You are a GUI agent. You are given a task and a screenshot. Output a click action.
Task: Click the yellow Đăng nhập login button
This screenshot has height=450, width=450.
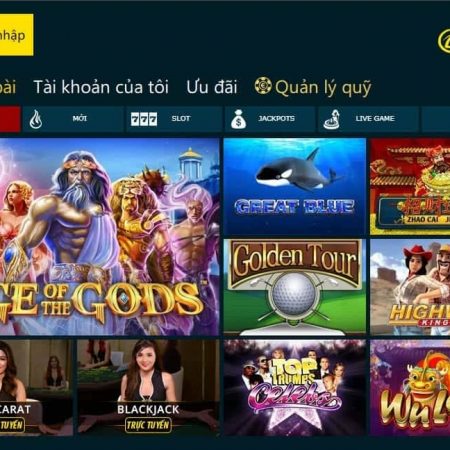click(17, 35)
